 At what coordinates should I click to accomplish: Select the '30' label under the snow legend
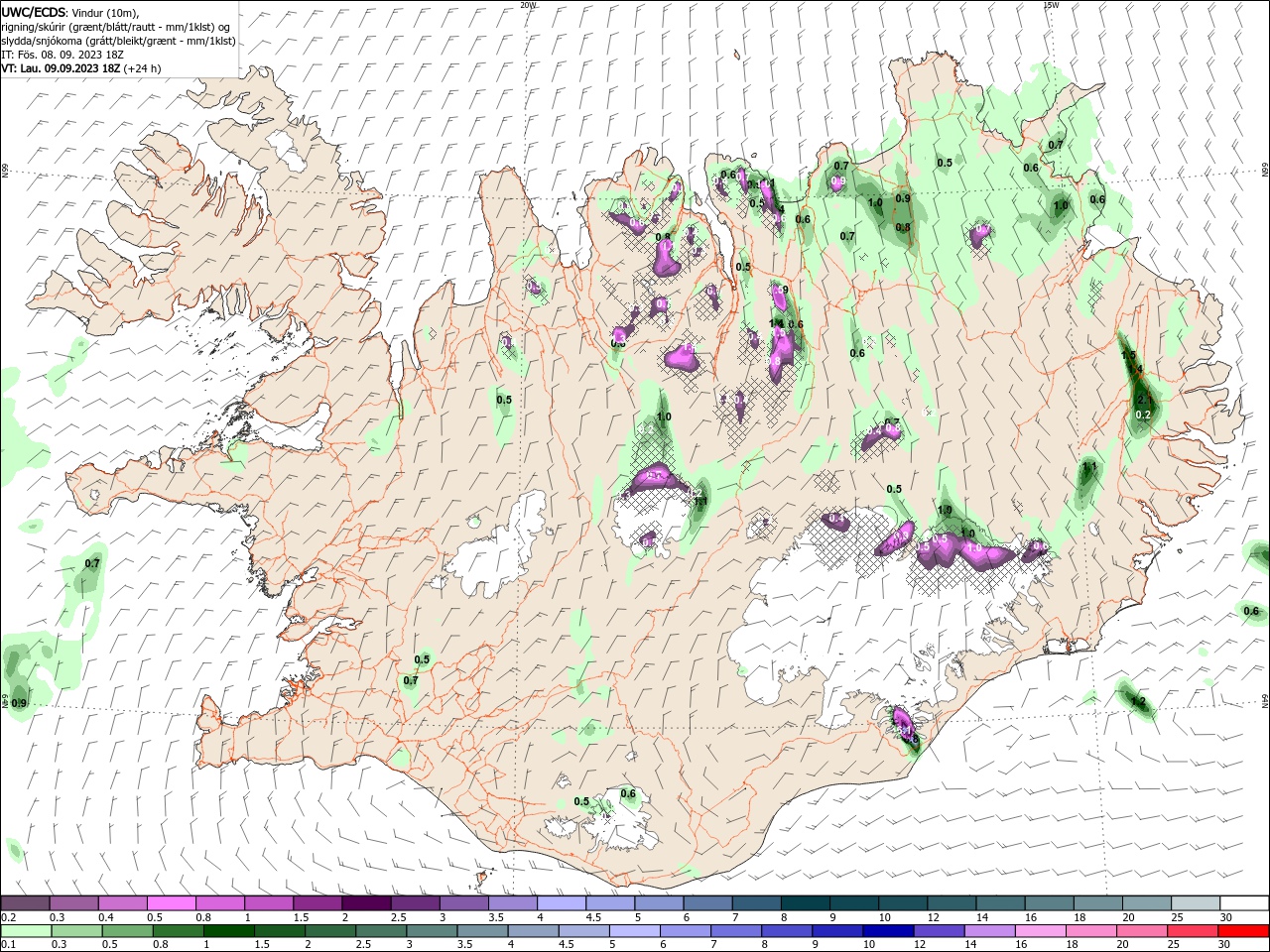pos(1225,917)
